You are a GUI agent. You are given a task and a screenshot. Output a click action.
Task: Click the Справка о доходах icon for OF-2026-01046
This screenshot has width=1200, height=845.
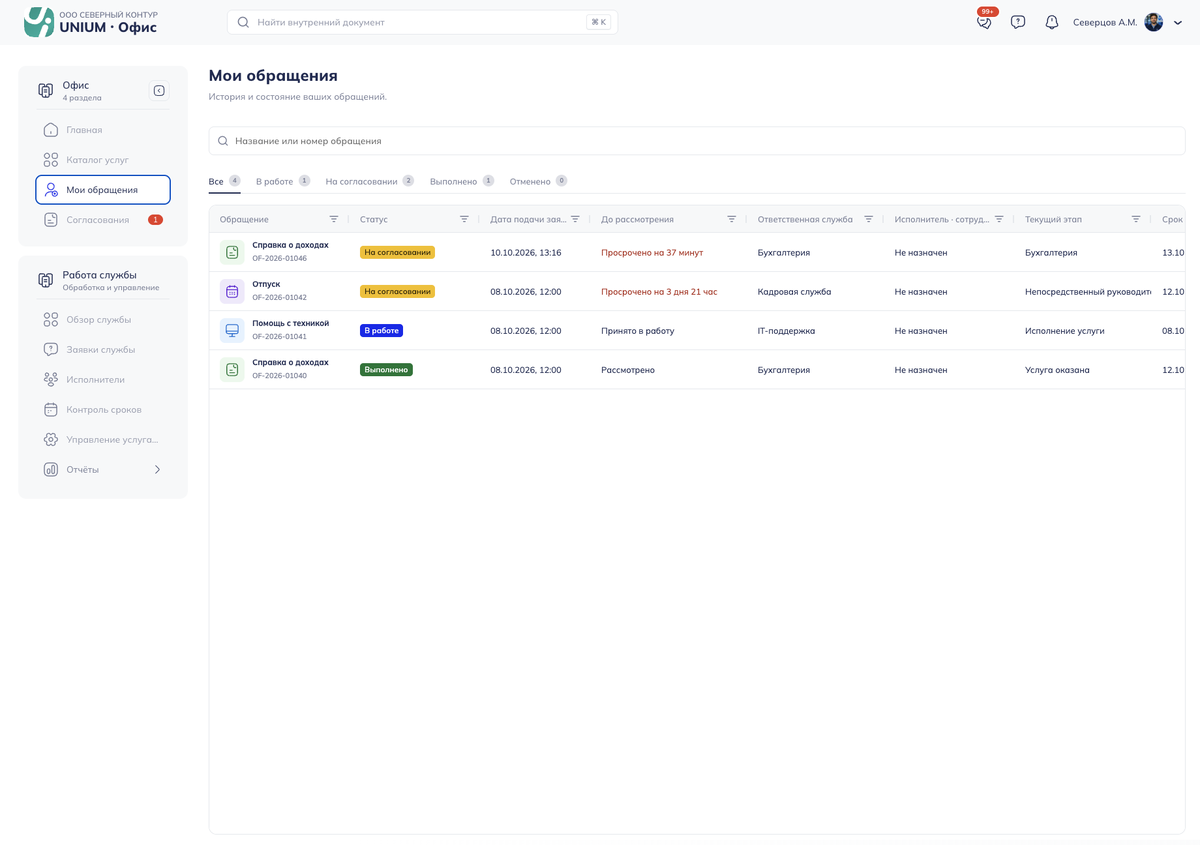(x=232, y=253)
